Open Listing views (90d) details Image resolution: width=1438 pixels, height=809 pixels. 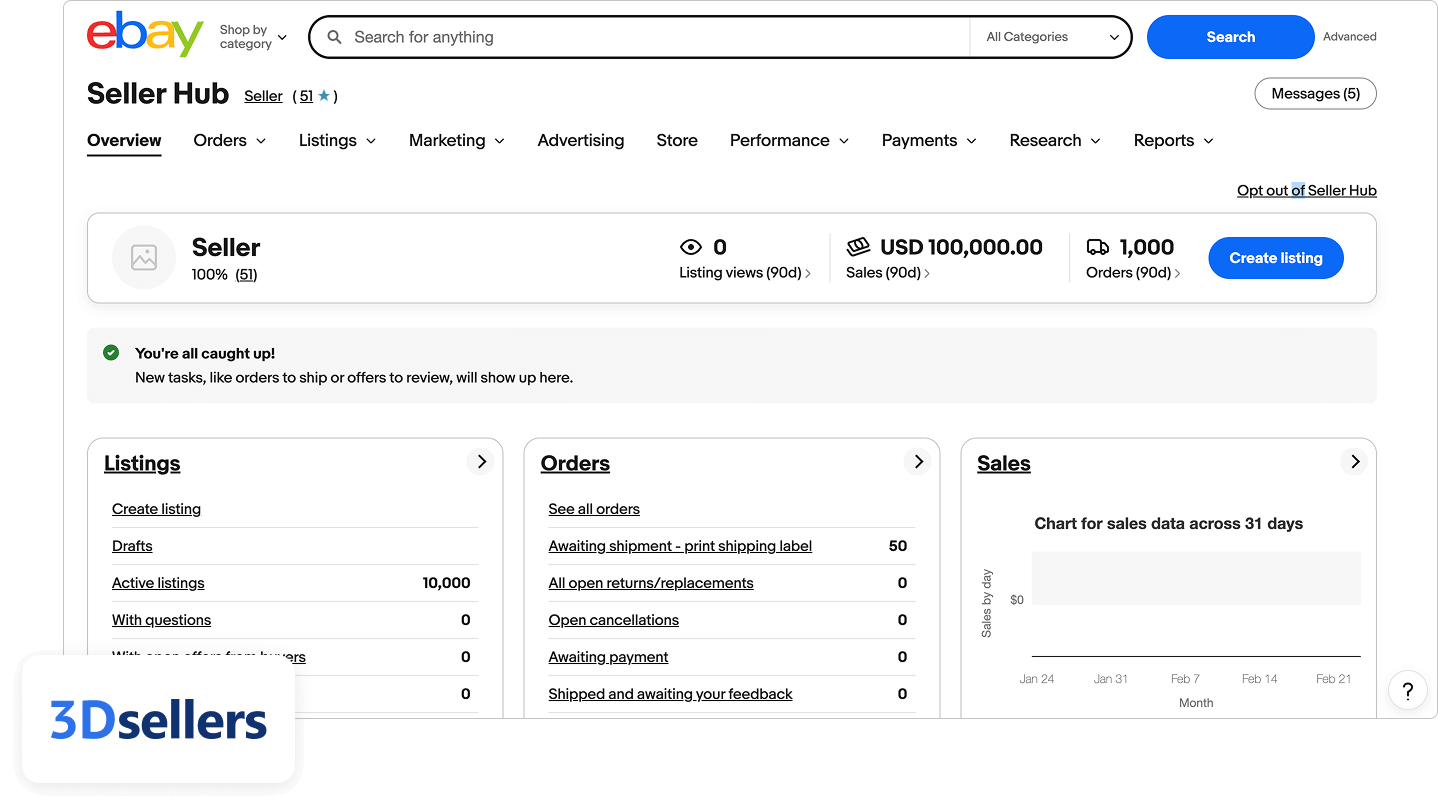745,272
